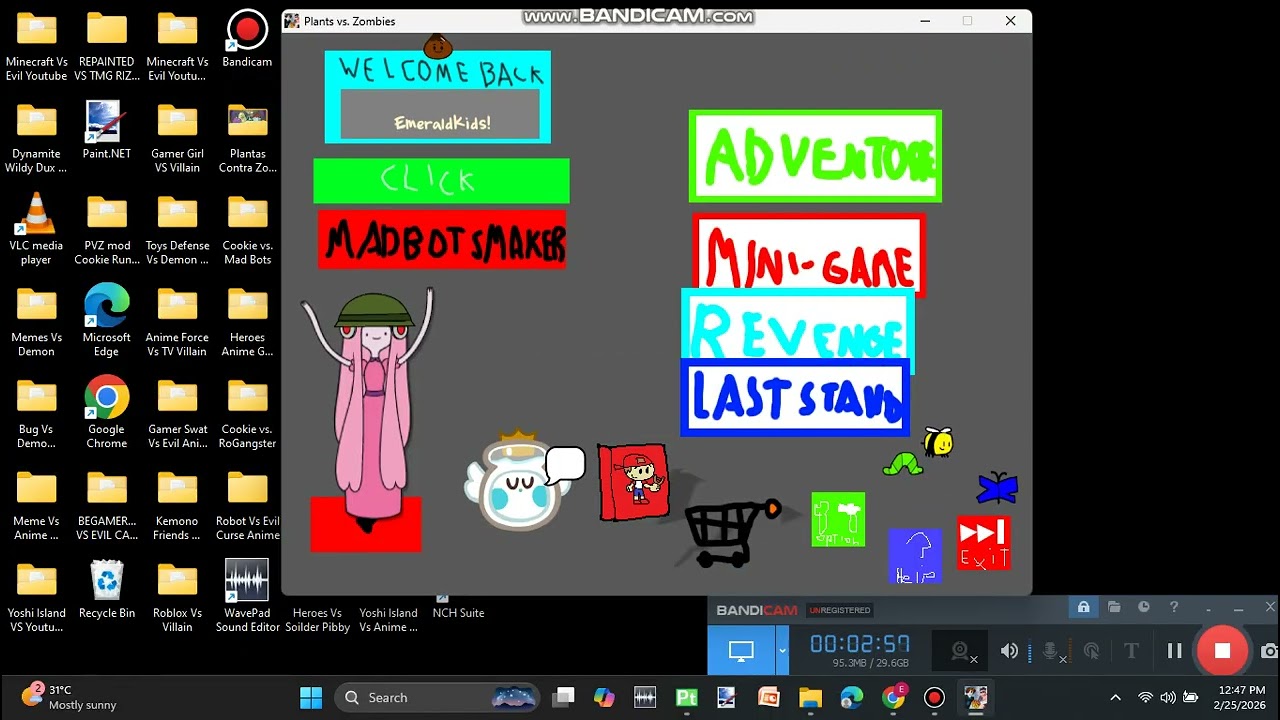The width and height of the screenshot is (1280, 720).
Task: Show hidden system tray icons chevron
Action: [x=1116, y=697]
